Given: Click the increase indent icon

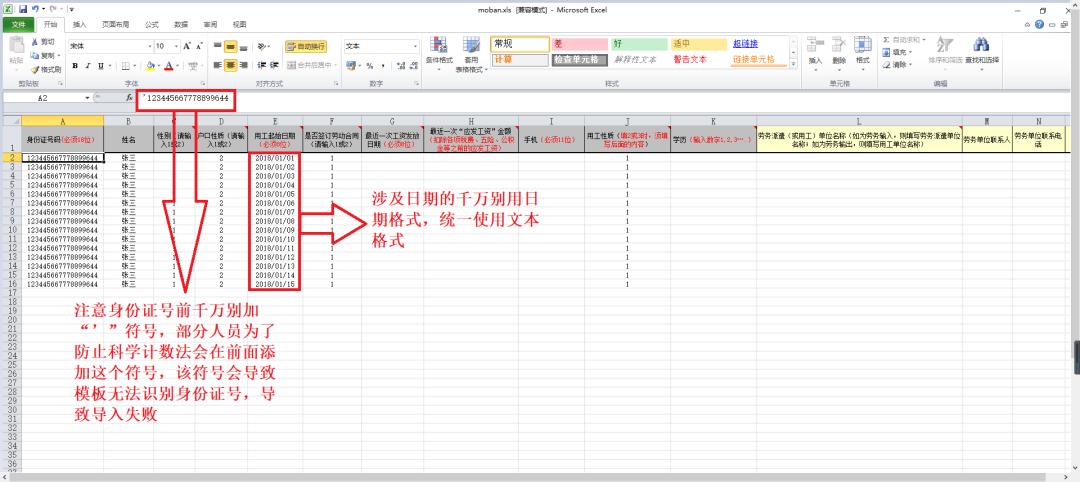Looking at the screenshot, I should pos(274,65).
